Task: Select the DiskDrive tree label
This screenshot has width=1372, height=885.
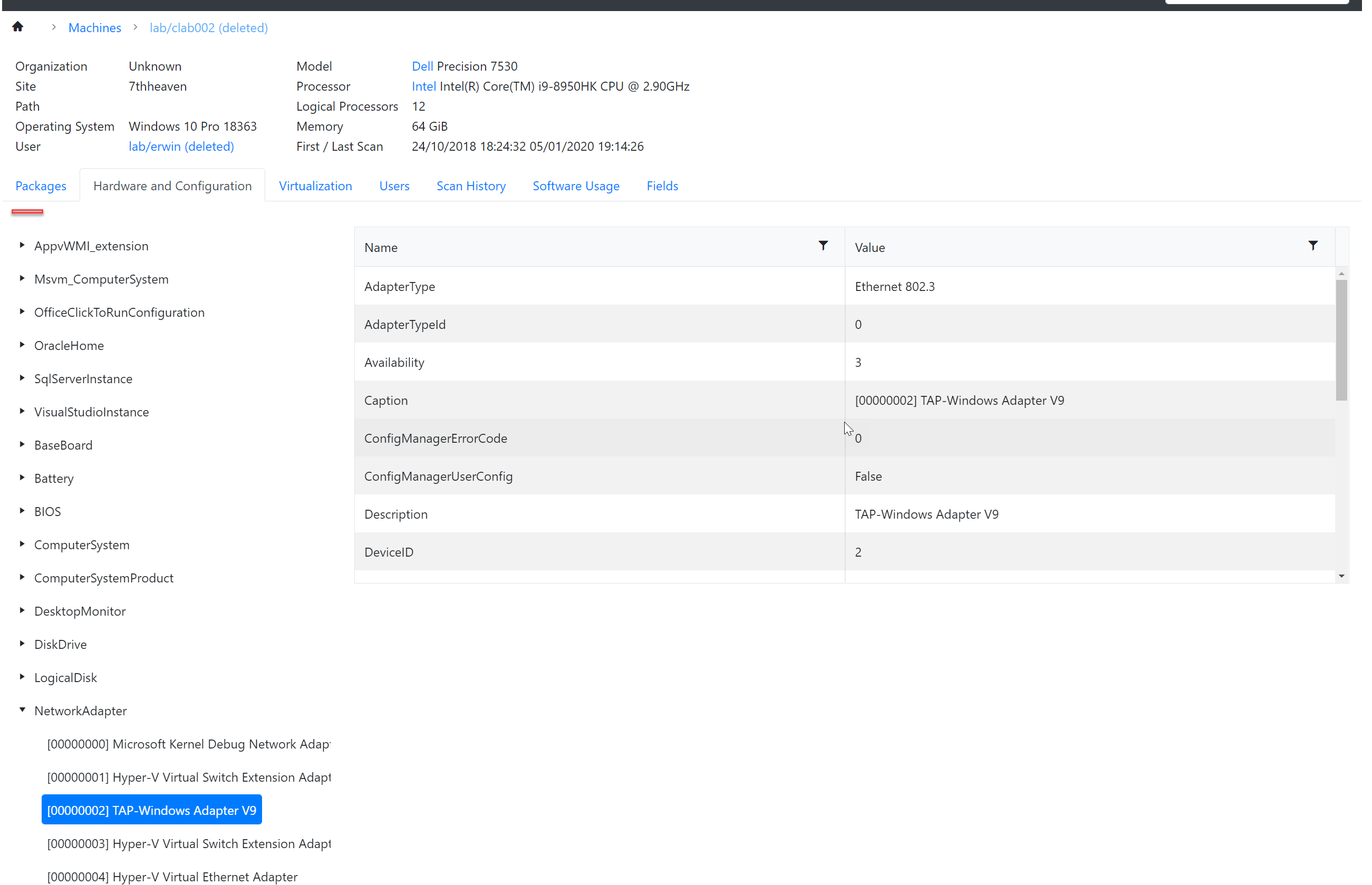Action: click(60, 644)
